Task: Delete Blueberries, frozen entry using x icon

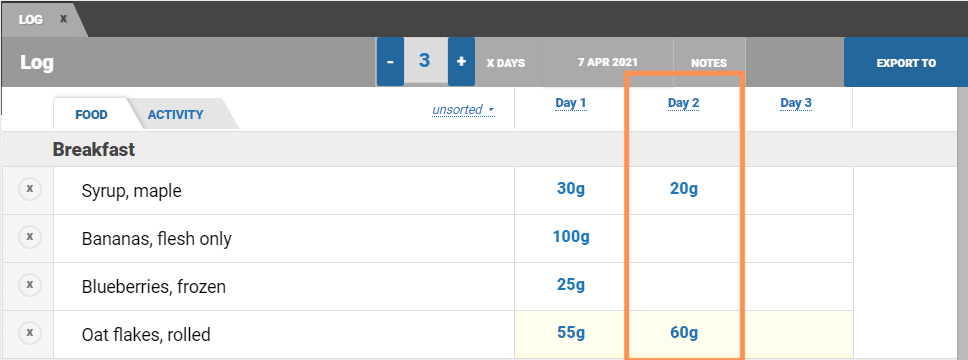Action: (30, 285)
